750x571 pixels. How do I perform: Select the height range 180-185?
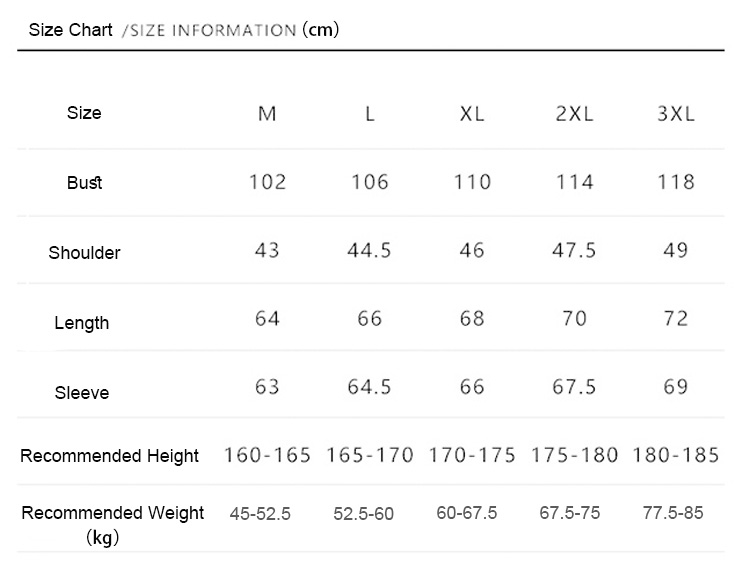(676, 456)
